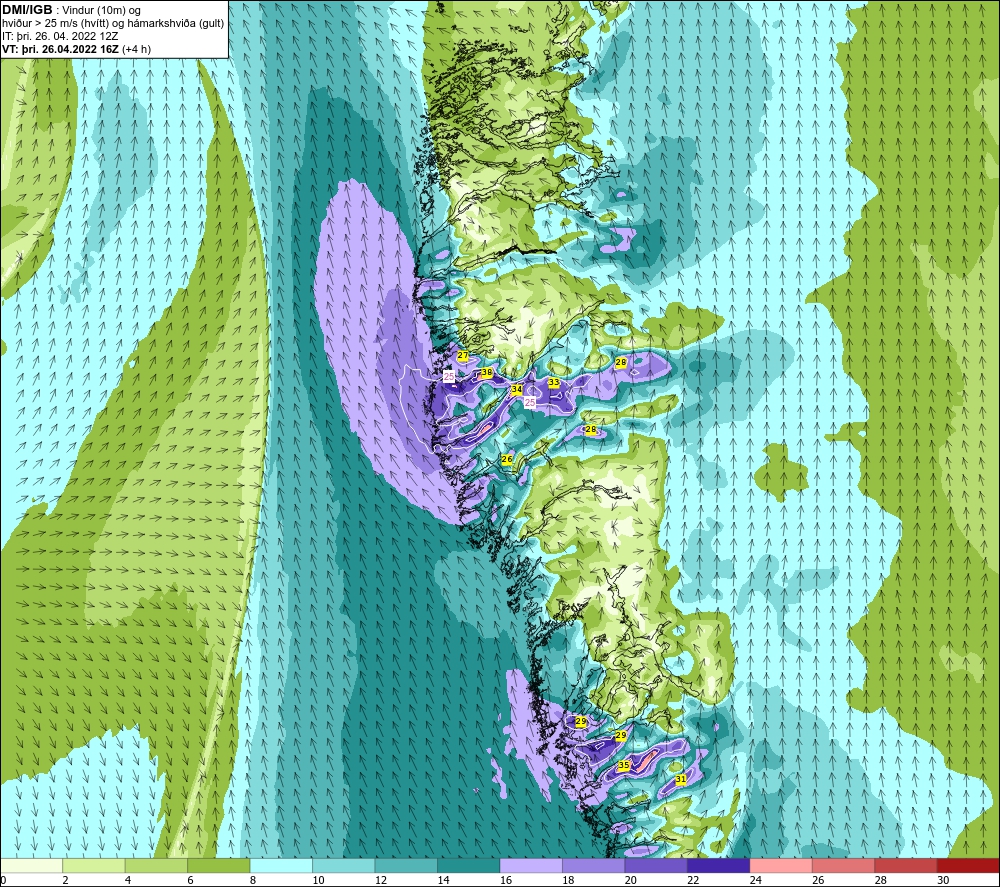Viewport: 1000px width, 887px height.
Task: Click the legend scale number 6
Action: (x=191, y=880)
